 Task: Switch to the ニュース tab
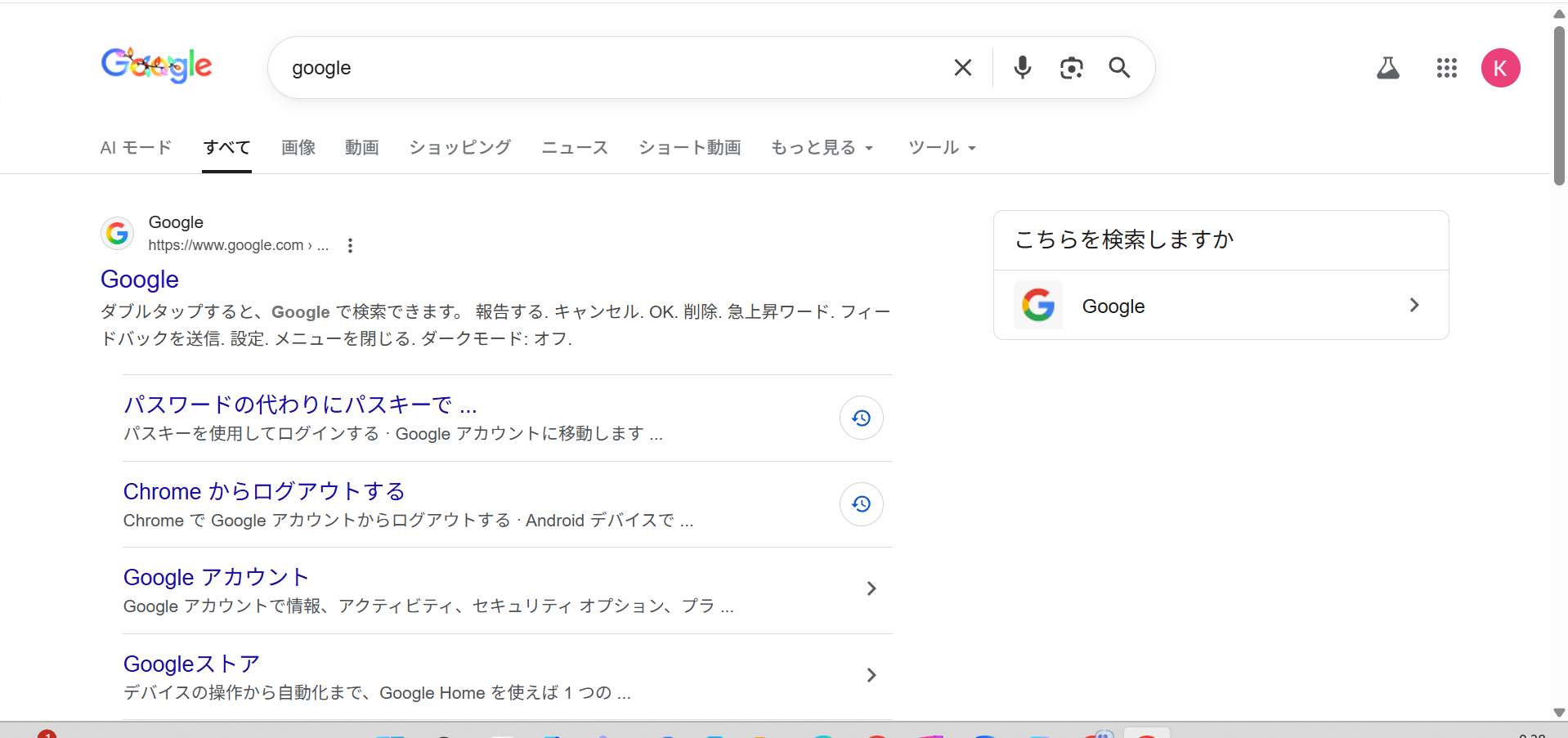575,148
